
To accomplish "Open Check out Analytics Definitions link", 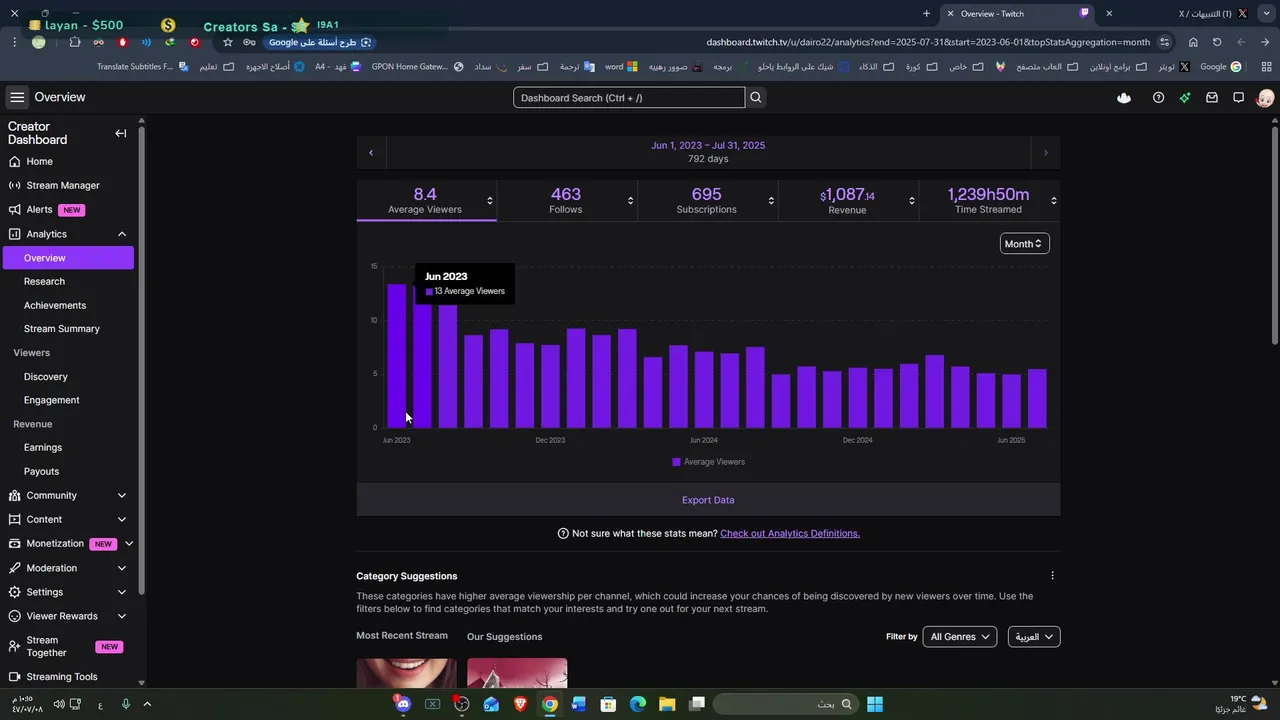I will pos(790,534).
